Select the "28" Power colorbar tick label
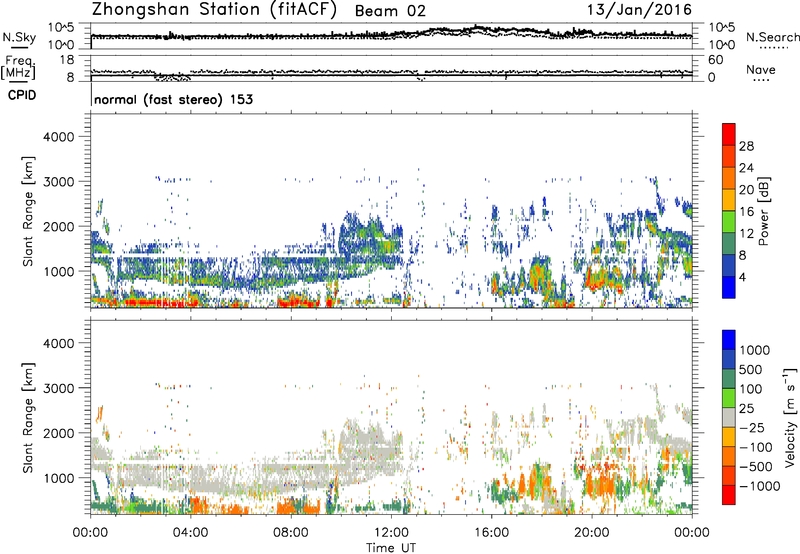 point(746,146)
